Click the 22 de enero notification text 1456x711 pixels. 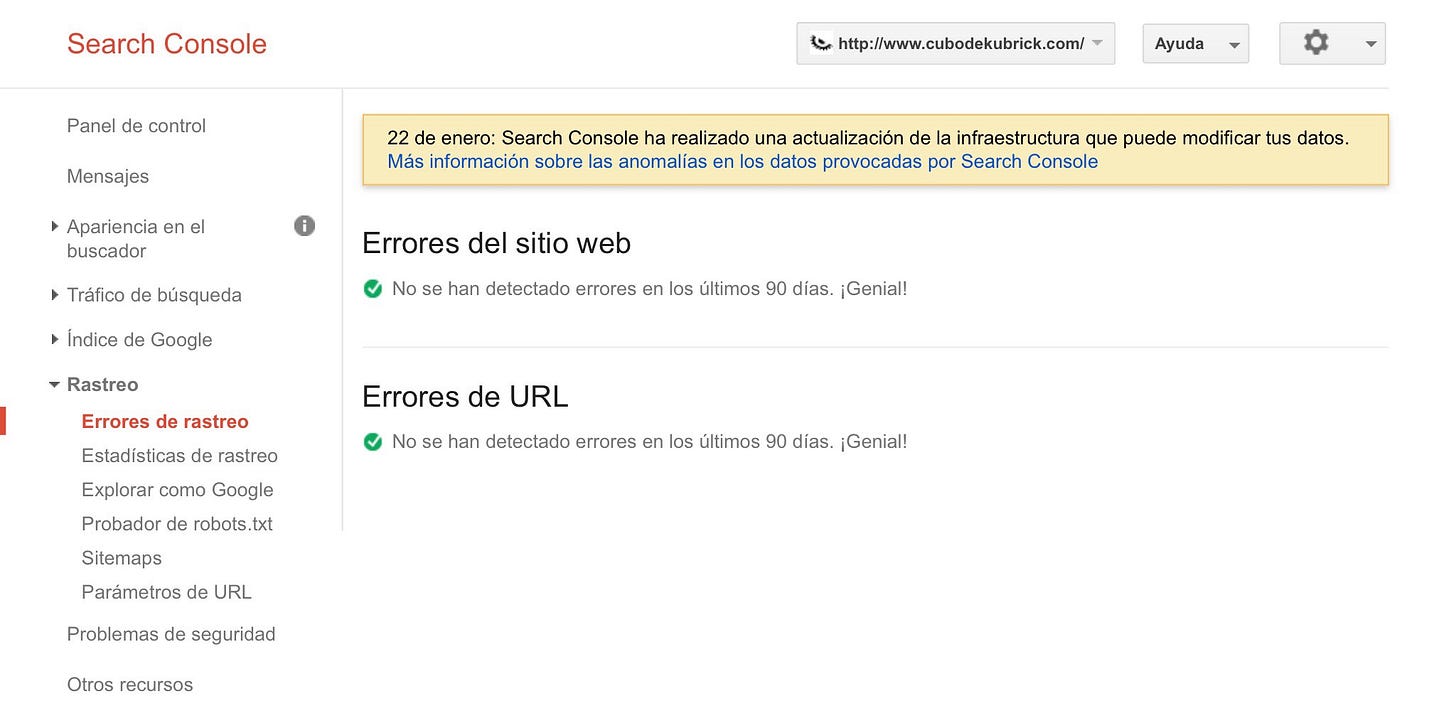click(x=868, y=138)
